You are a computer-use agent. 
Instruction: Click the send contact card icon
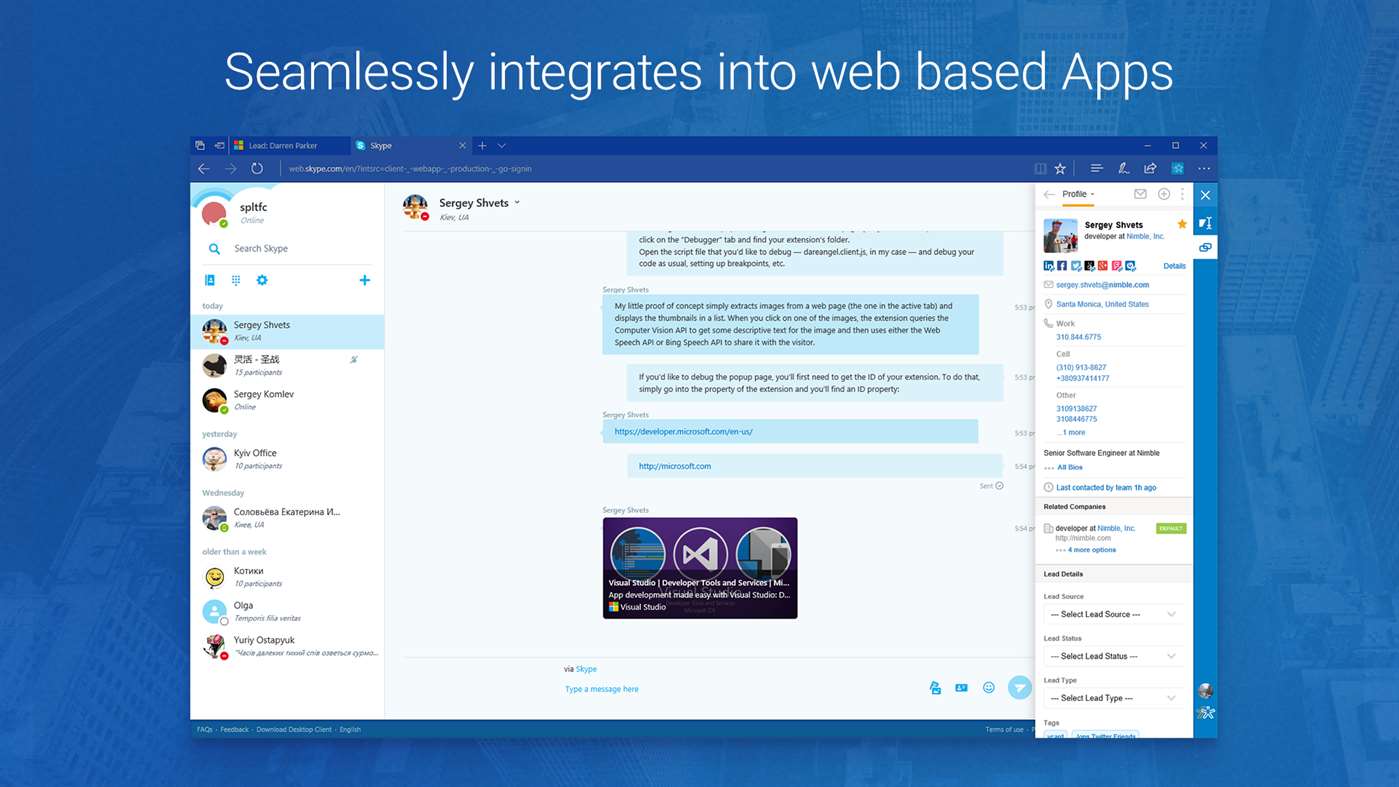click(x=961, y=688)
